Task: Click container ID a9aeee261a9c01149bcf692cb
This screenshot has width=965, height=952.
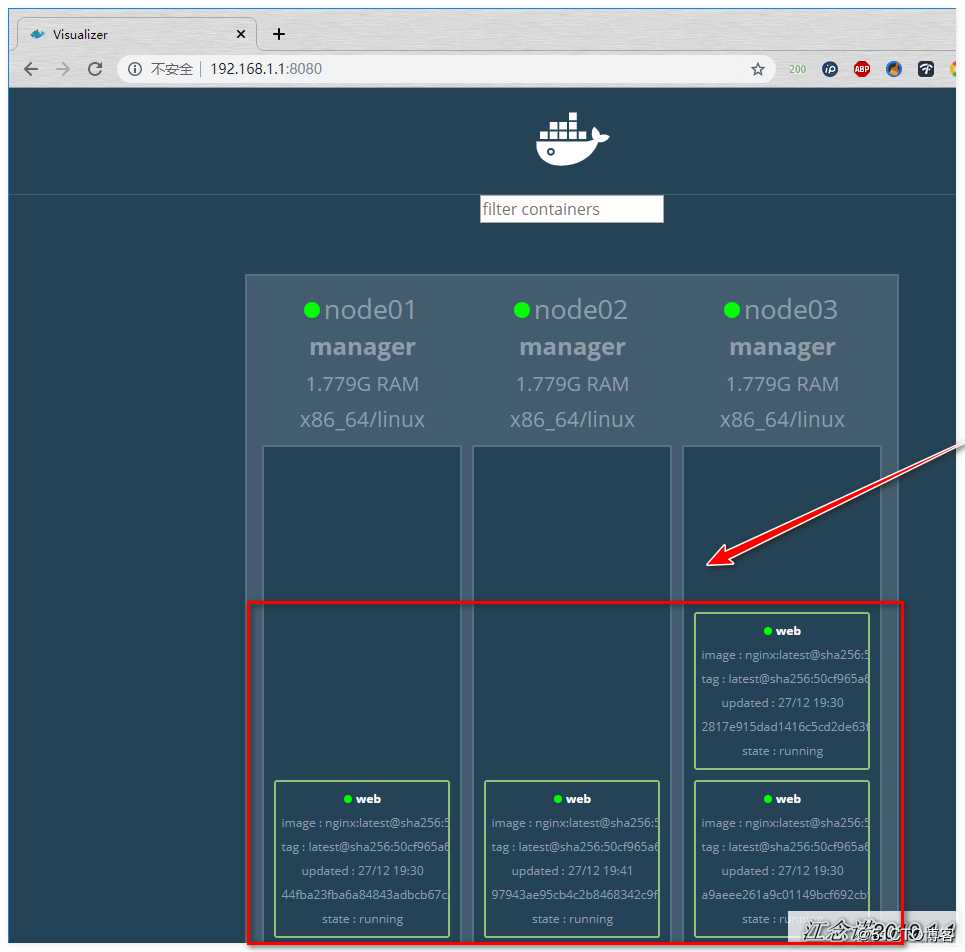Action: [x=785, y=895]
